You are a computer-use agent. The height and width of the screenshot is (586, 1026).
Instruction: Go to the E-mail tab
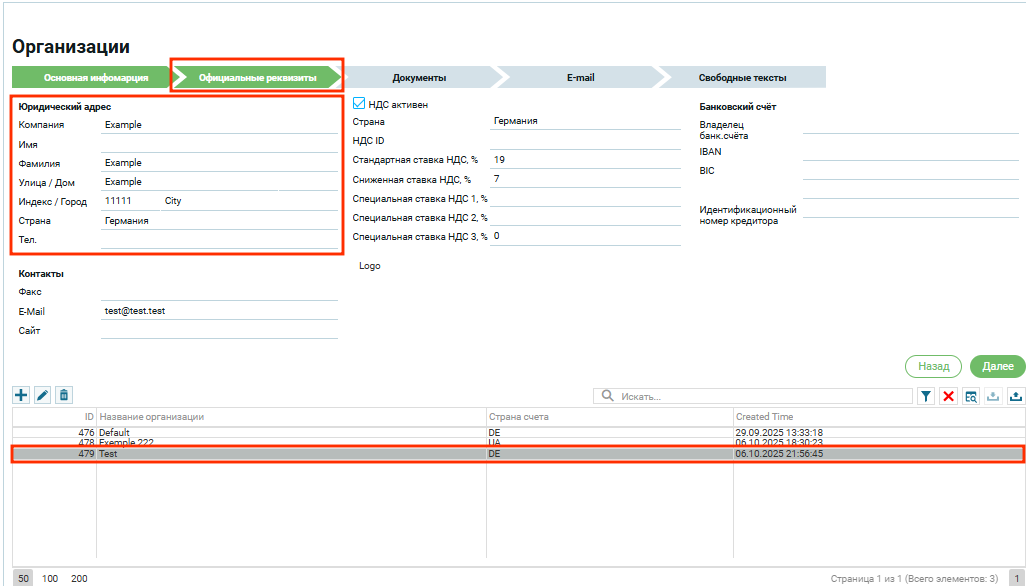580,77
